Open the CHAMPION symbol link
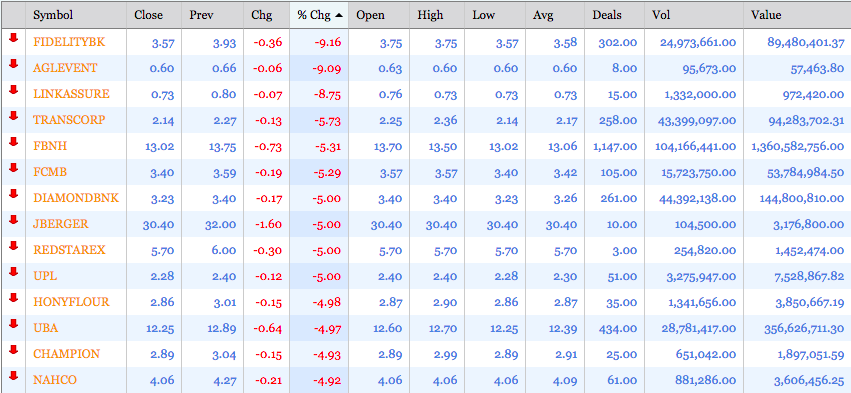851x393 pixels. point(66,354)
